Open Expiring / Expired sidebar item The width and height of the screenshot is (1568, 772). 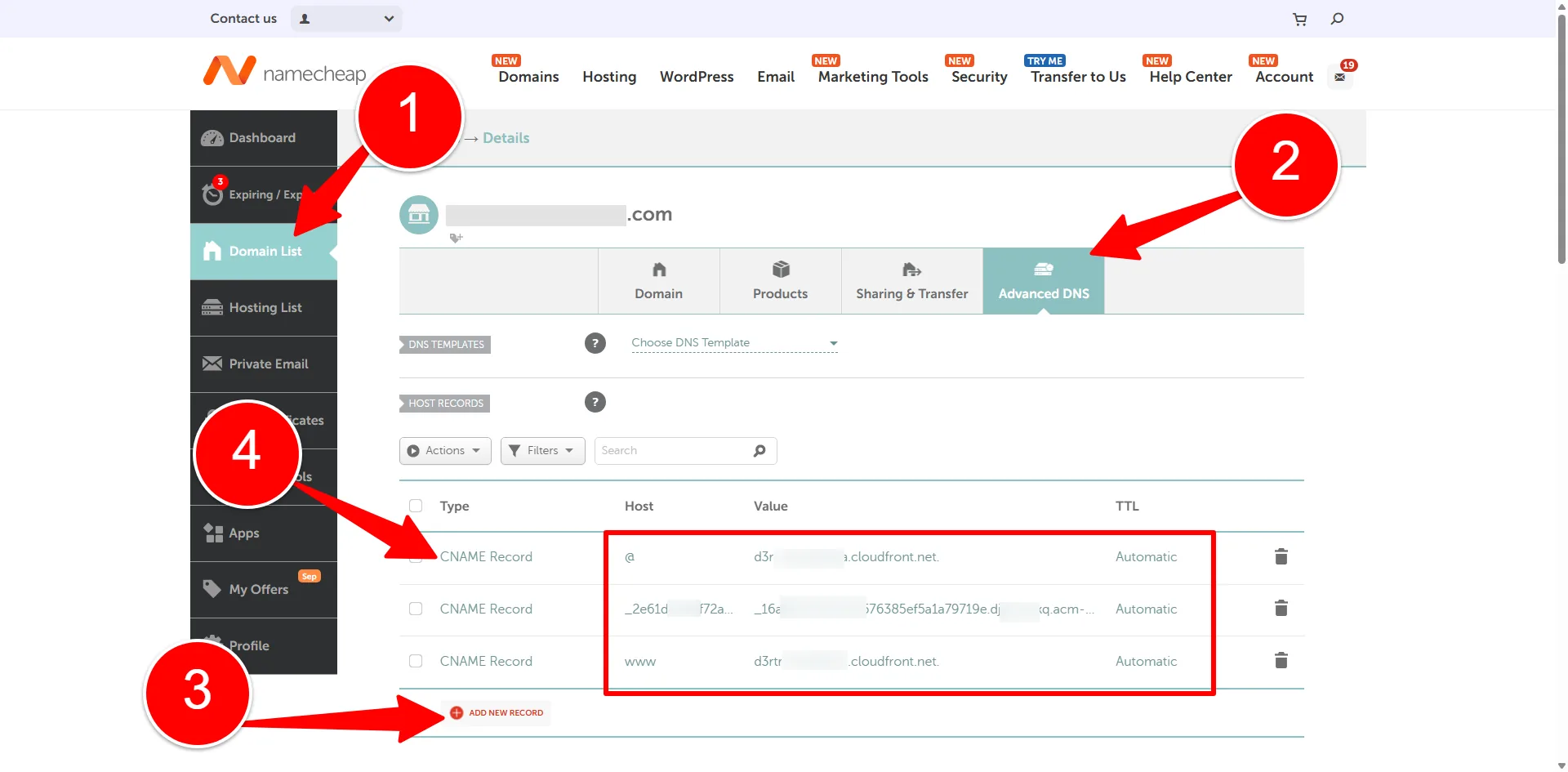tap(264, 194)
